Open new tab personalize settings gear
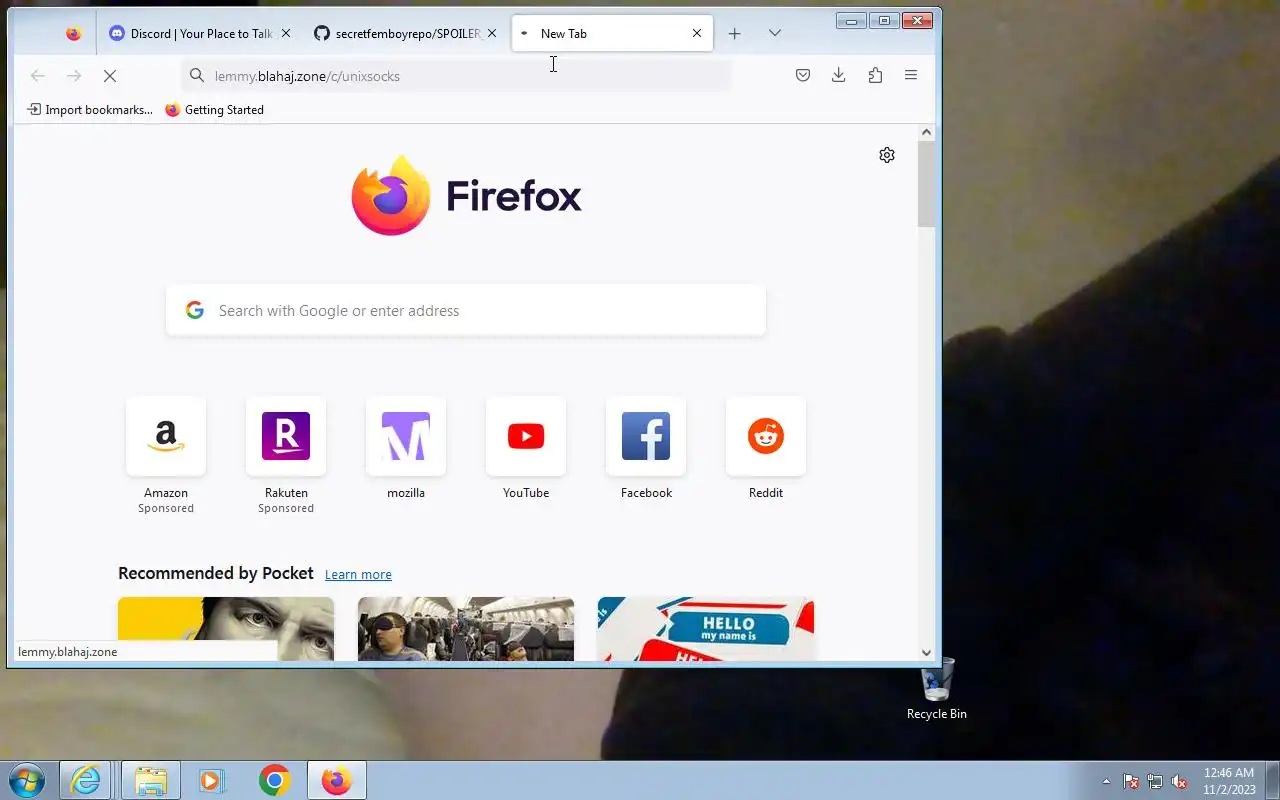1280x800 pixels. tap(887, 155)
